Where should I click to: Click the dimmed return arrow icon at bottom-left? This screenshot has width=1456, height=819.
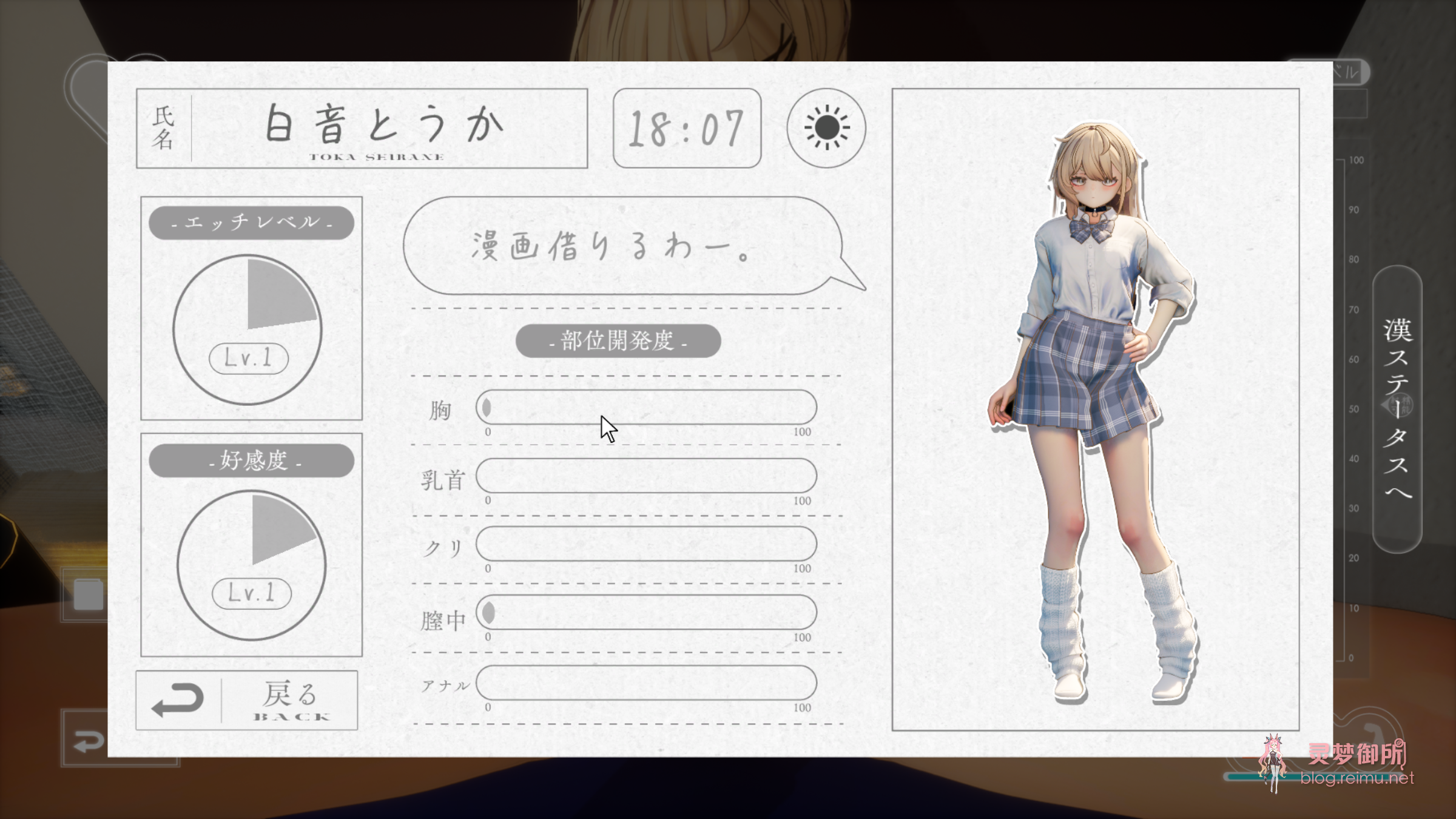89,741
